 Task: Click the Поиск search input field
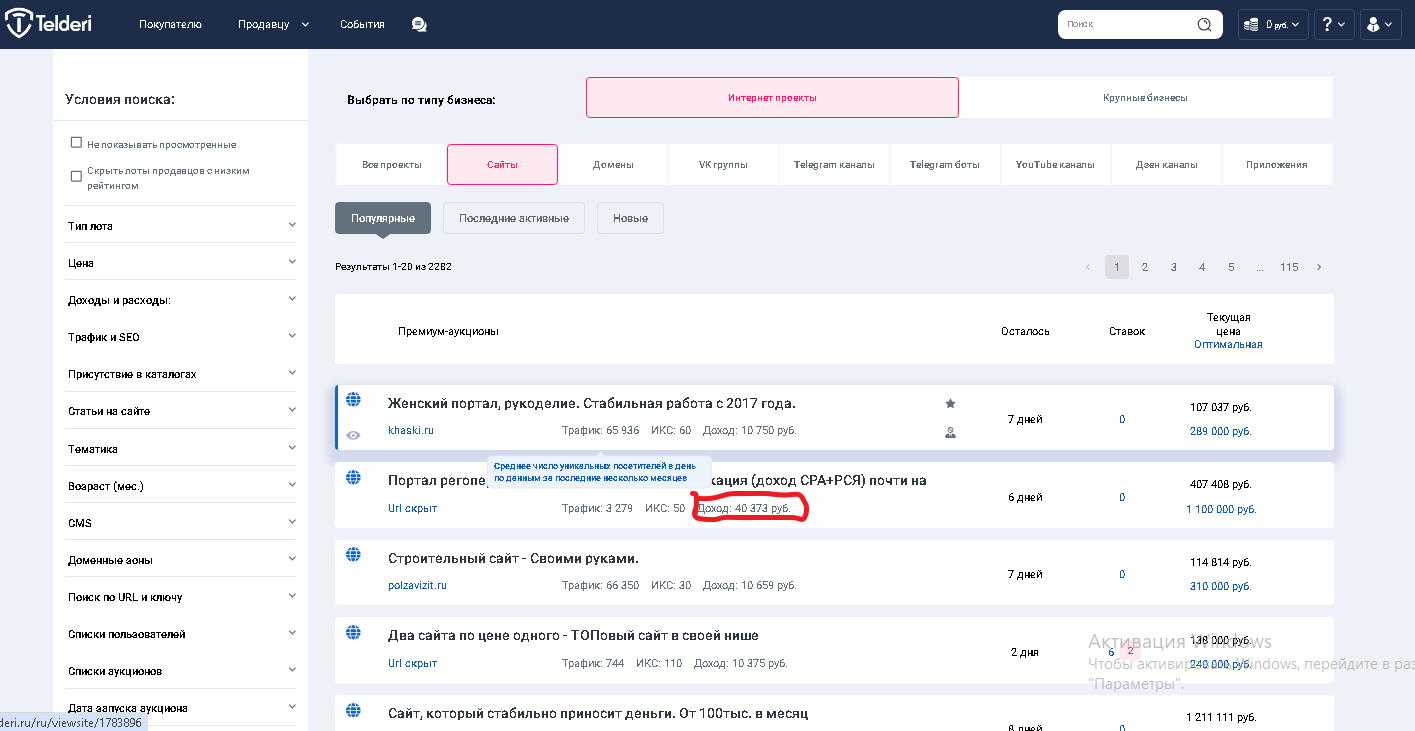pos(1130,24)
